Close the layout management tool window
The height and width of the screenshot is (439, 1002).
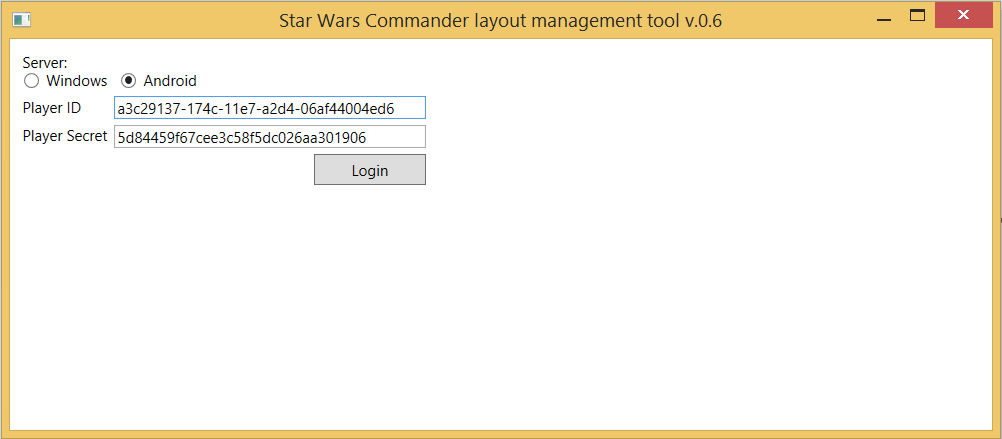[x=963, y=15]
